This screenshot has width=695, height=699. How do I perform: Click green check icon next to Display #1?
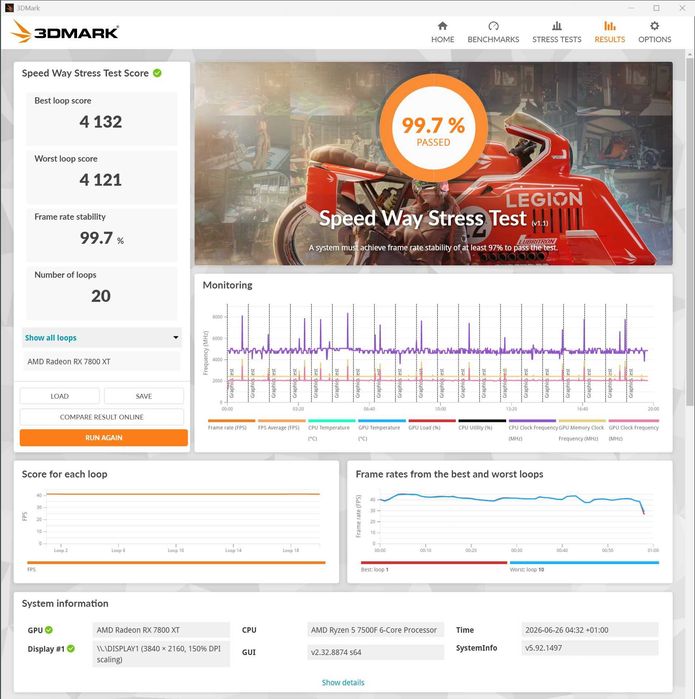tap(70, 649)
